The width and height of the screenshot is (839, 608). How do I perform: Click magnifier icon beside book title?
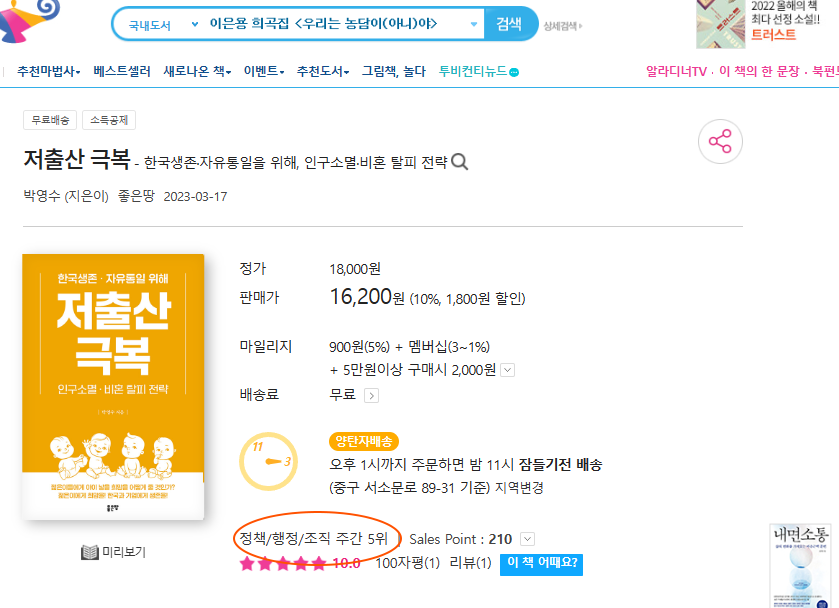point(460,162)
